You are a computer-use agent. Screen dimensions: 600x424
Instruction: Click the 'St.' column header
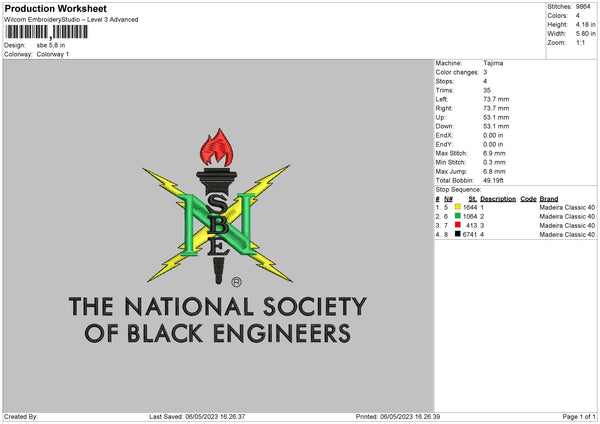tap(473, 199)
